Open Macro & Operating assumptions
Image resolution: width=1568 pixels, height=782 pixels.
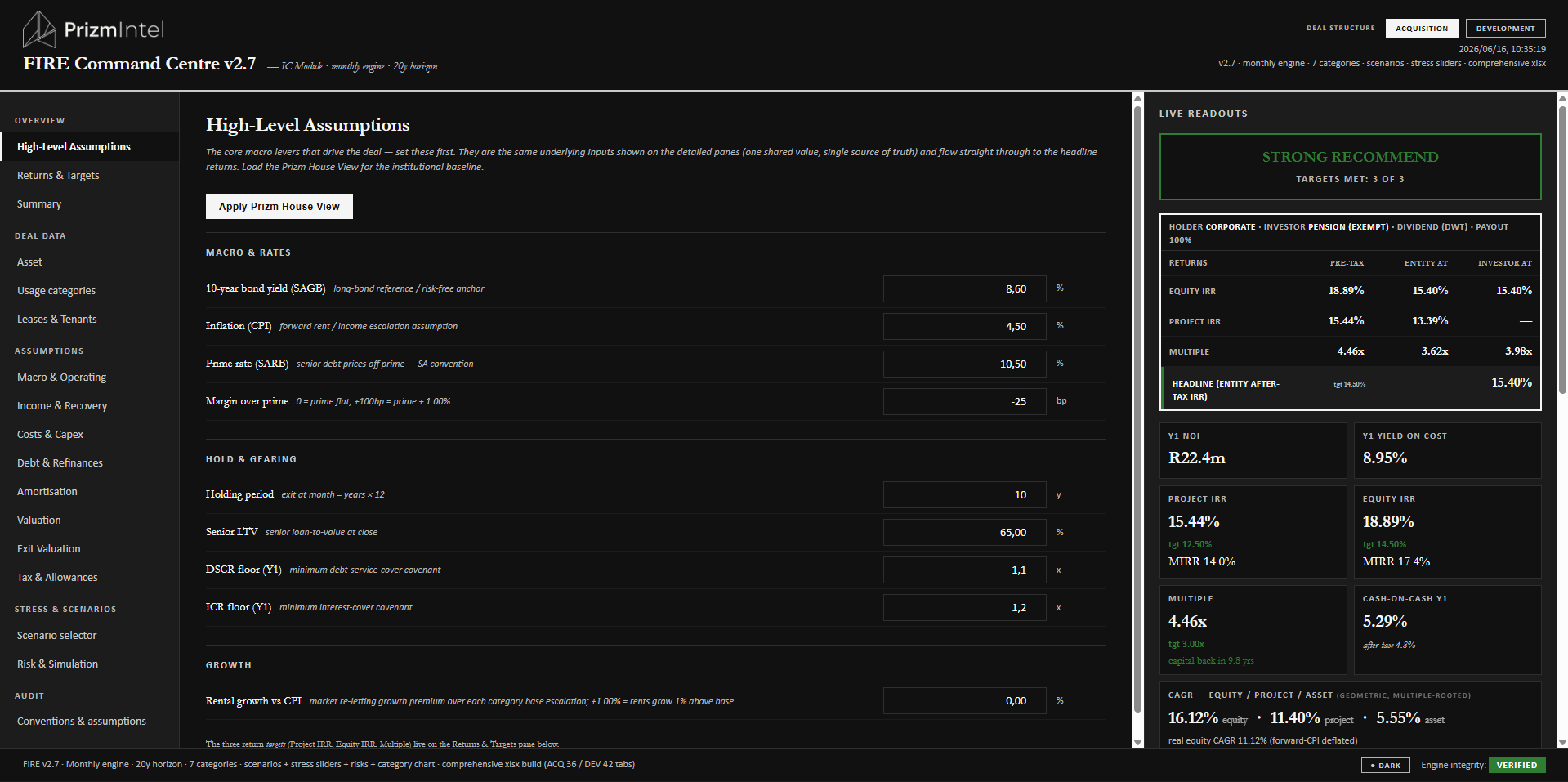(89, 378)
